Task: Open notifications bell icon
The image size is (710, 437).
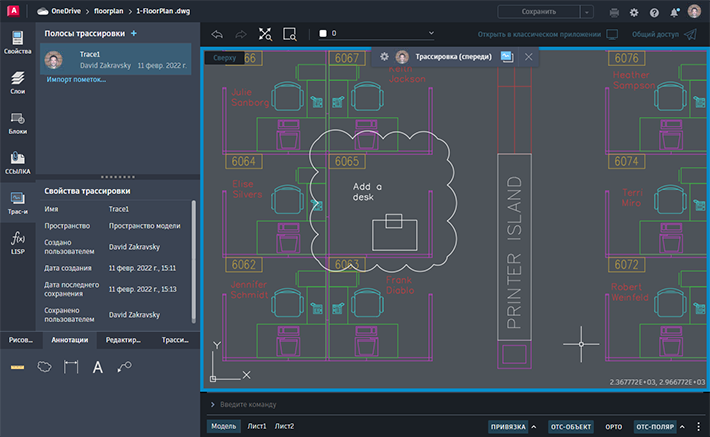Action: click(674, 13)
